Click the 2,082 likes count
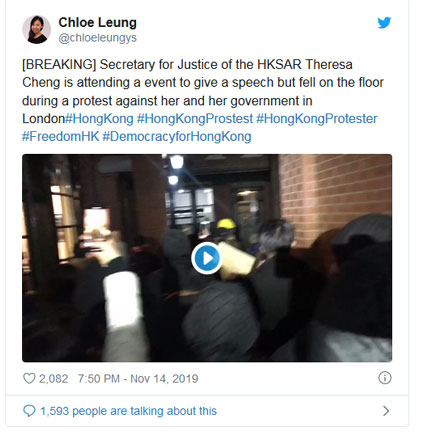437x433 pixels. (x=53, y=379)
